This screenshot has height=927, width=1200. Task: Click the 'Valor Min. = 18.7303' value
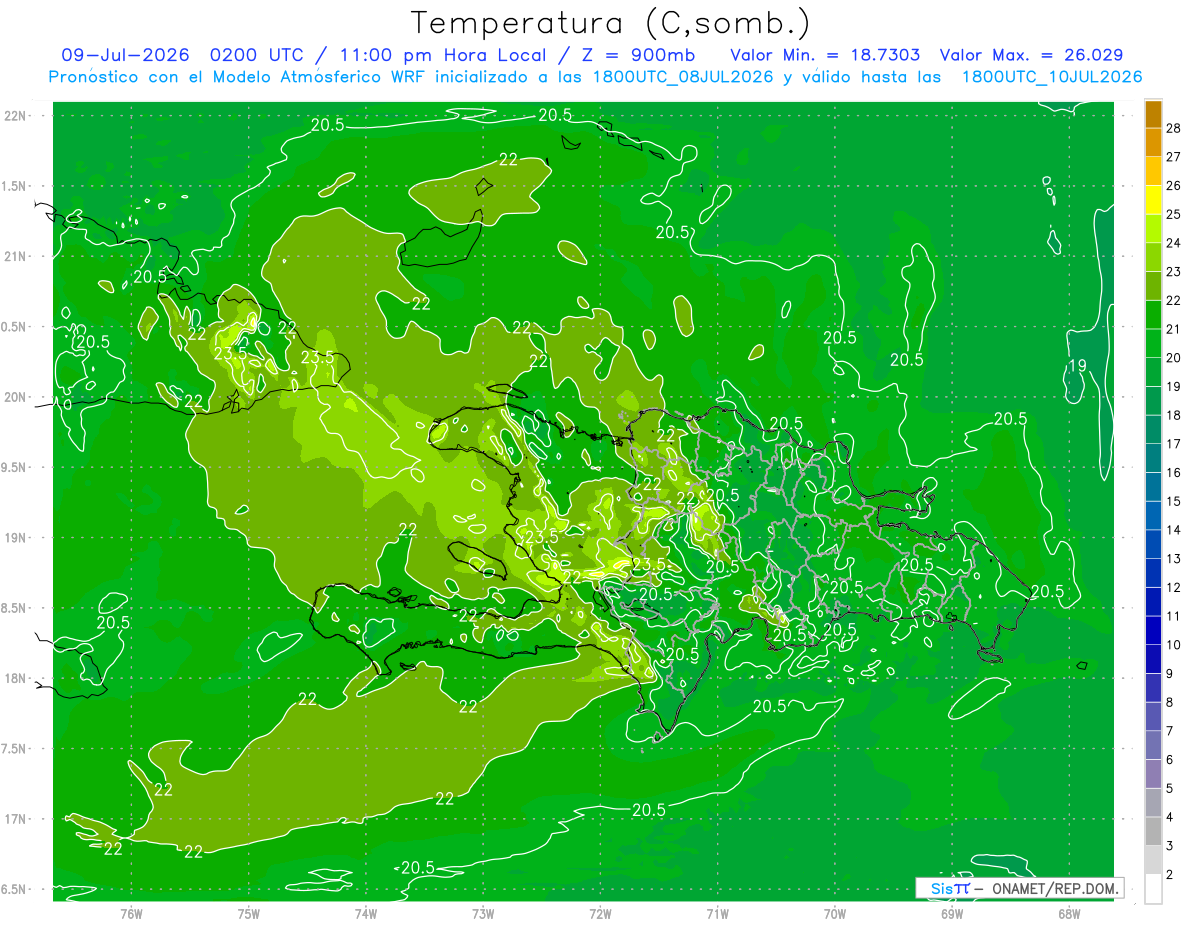[825, 55]
